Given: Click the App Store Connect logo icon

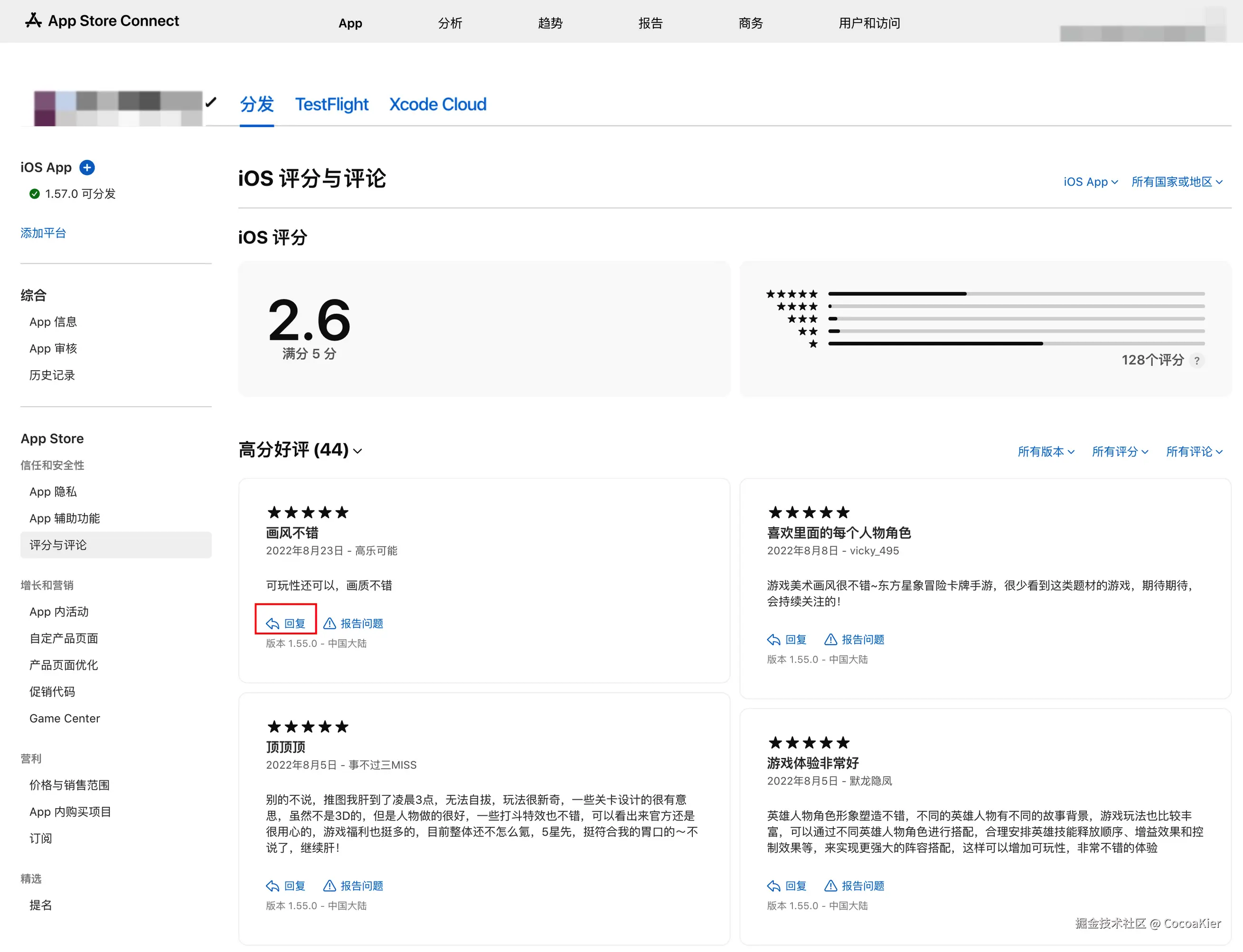Looking at the screenshot, I should click(33, 20).
